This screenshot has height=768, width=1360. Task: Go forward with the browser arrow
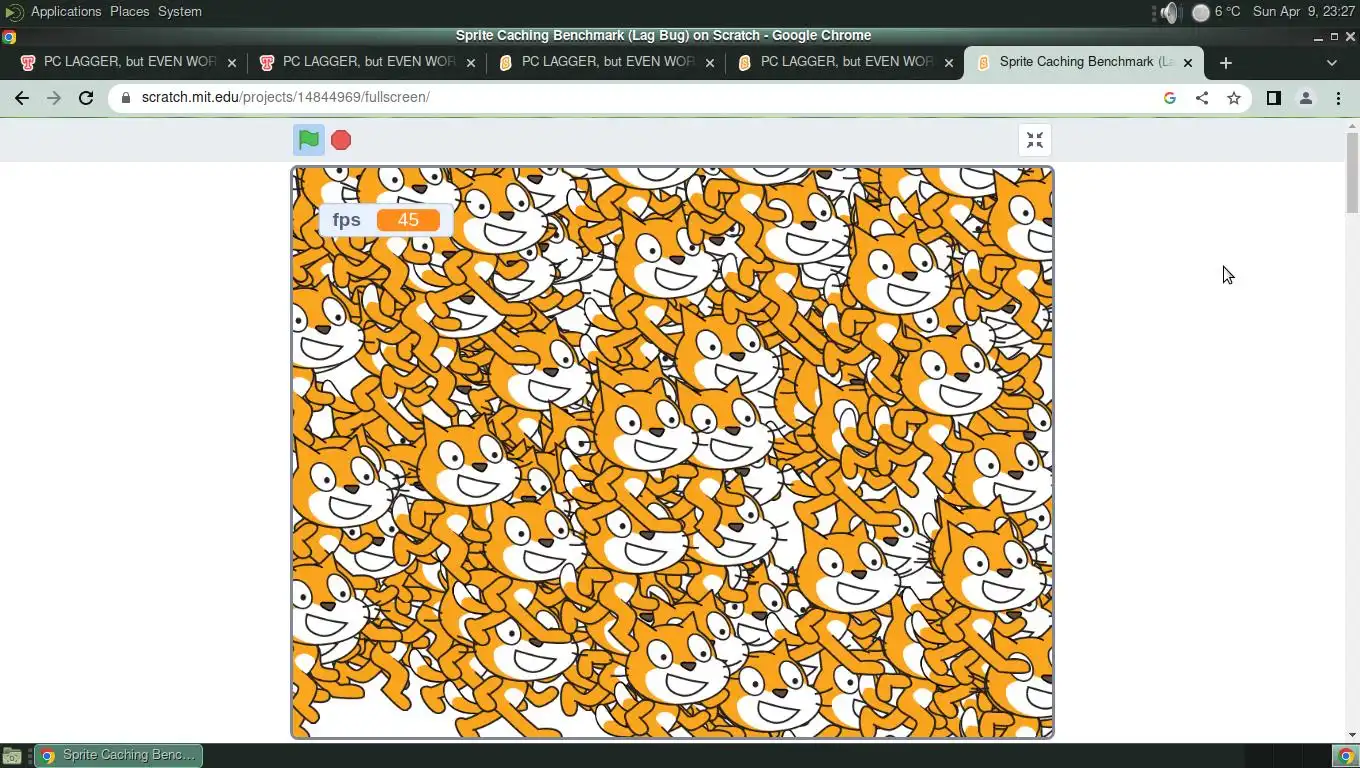coord(54,98)
